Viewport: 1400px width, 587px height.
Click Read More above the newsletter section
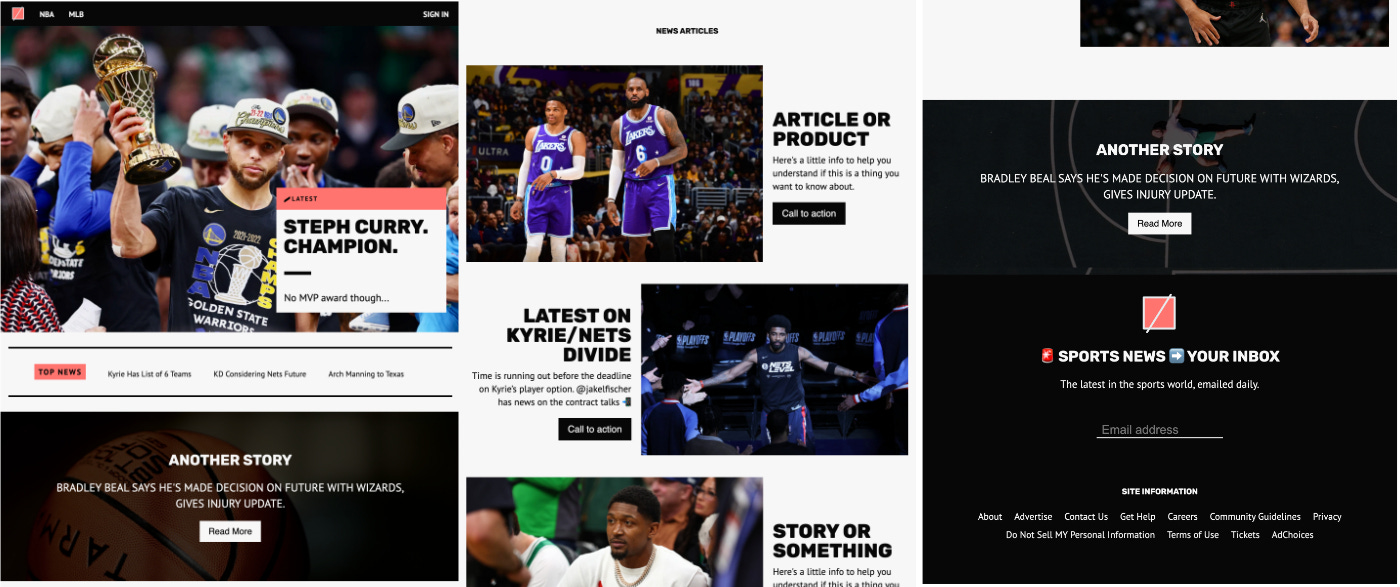[x=1160, y=223]
